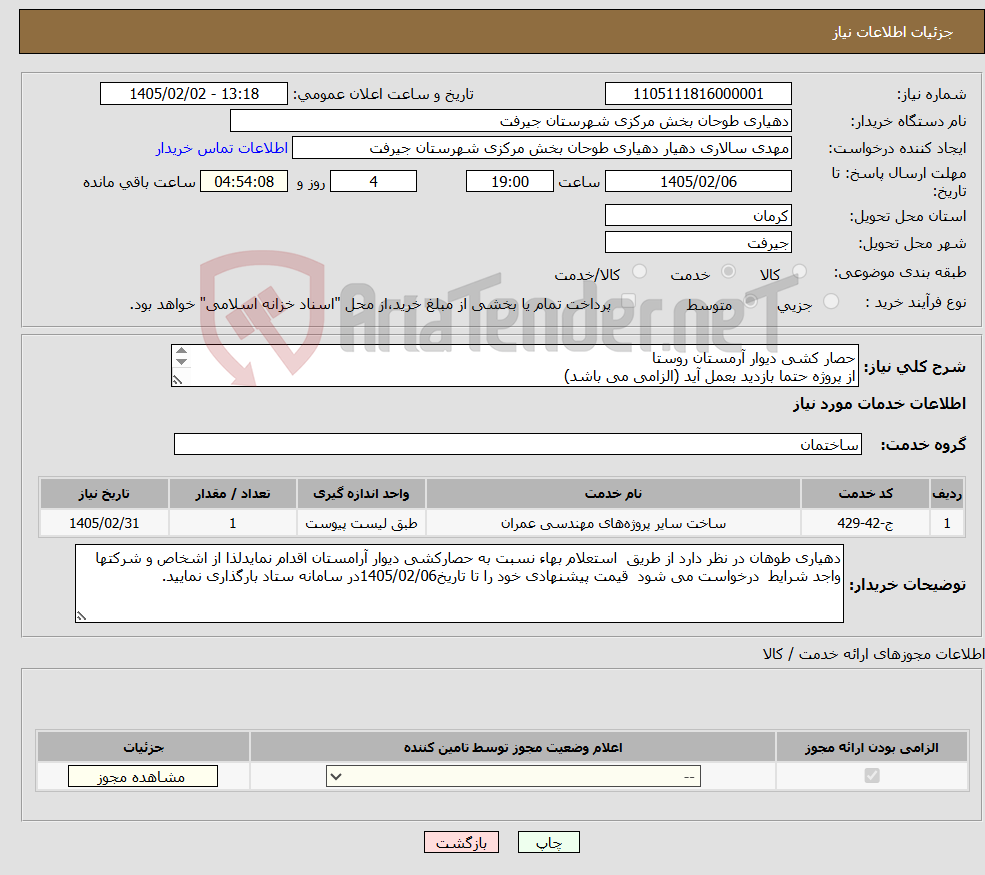Click the واحد اندازه گیری column header

pyautogui.click(x=361, y=494)
